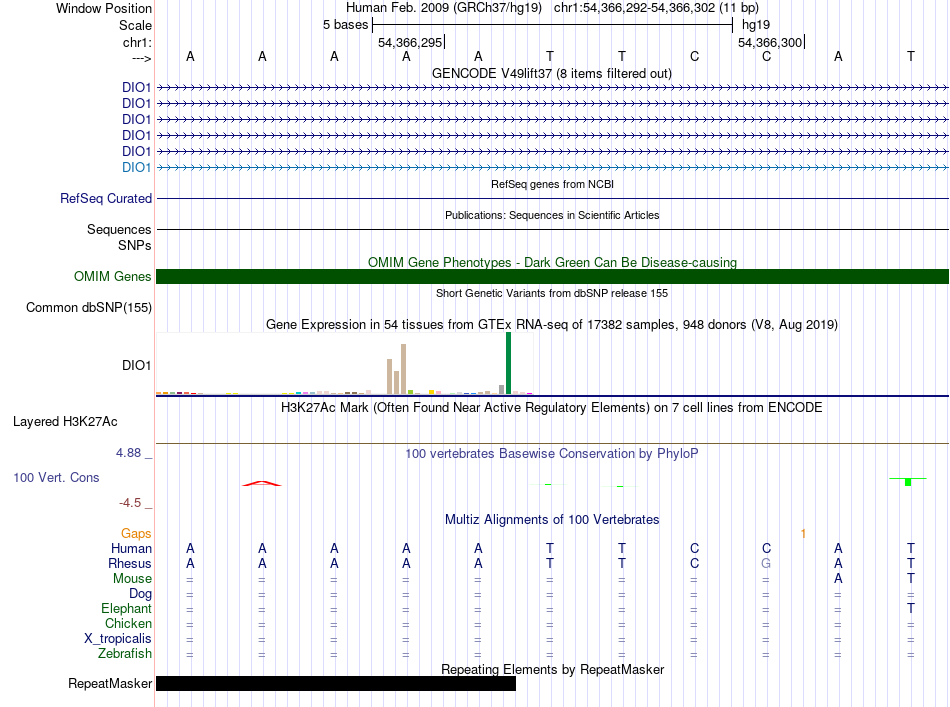Click the light-blue DIO1 transcript label
Screen dimensions: 950x707
[x=136, y=167]
